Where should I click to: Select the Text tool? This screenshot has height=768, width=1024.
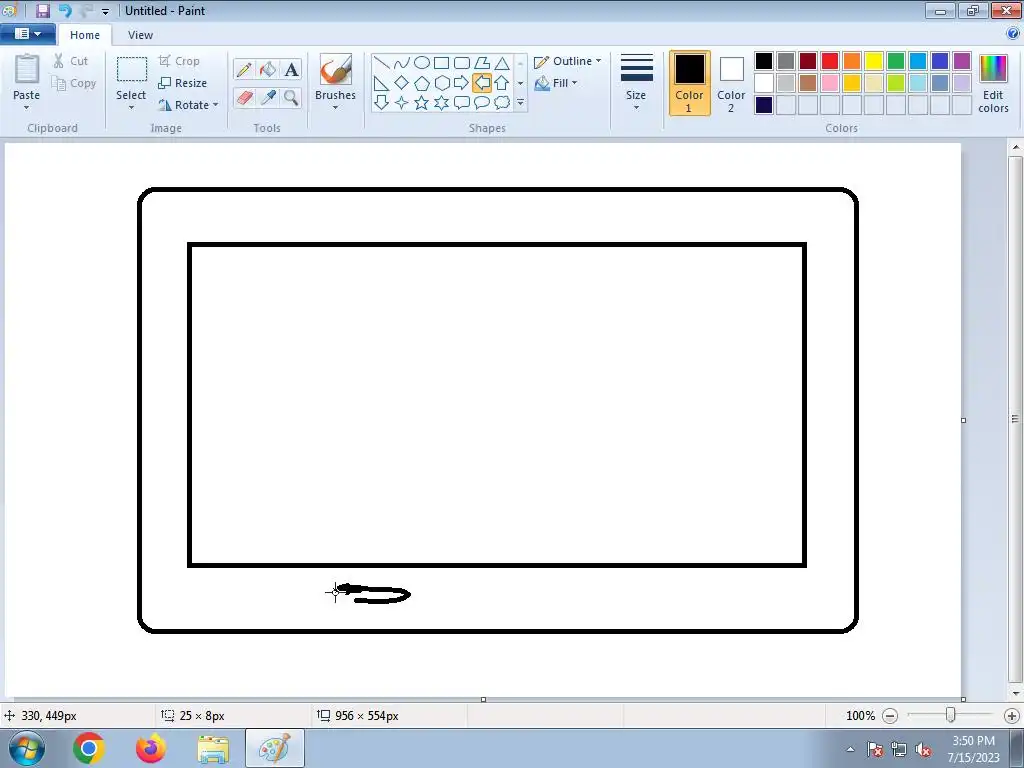(291, 69)
